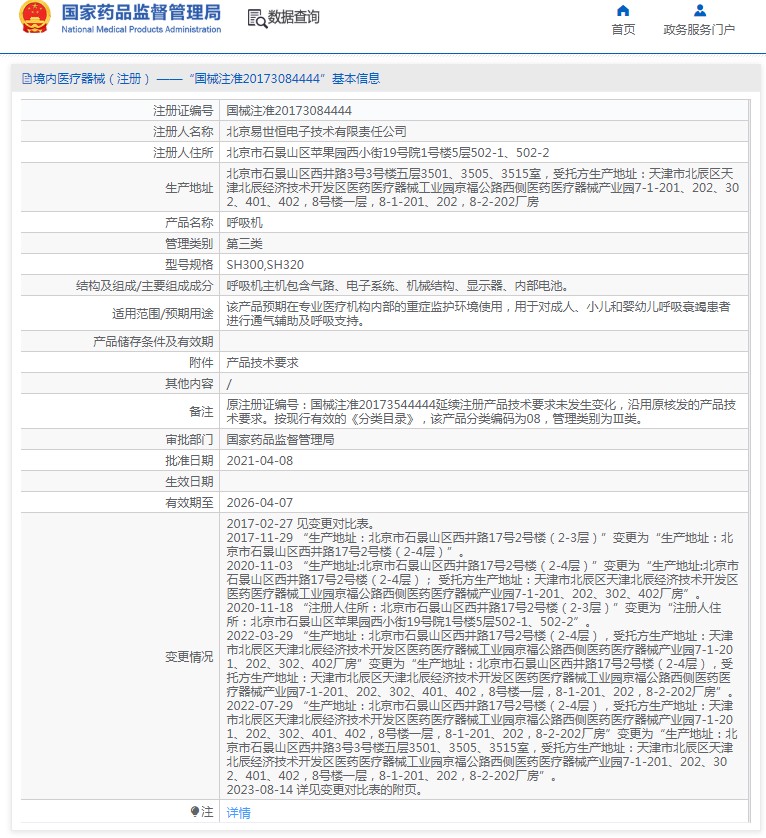Click the 第三类 management class value
The height and width of the screenshot is (838, 766).
(x=244, y=244)
